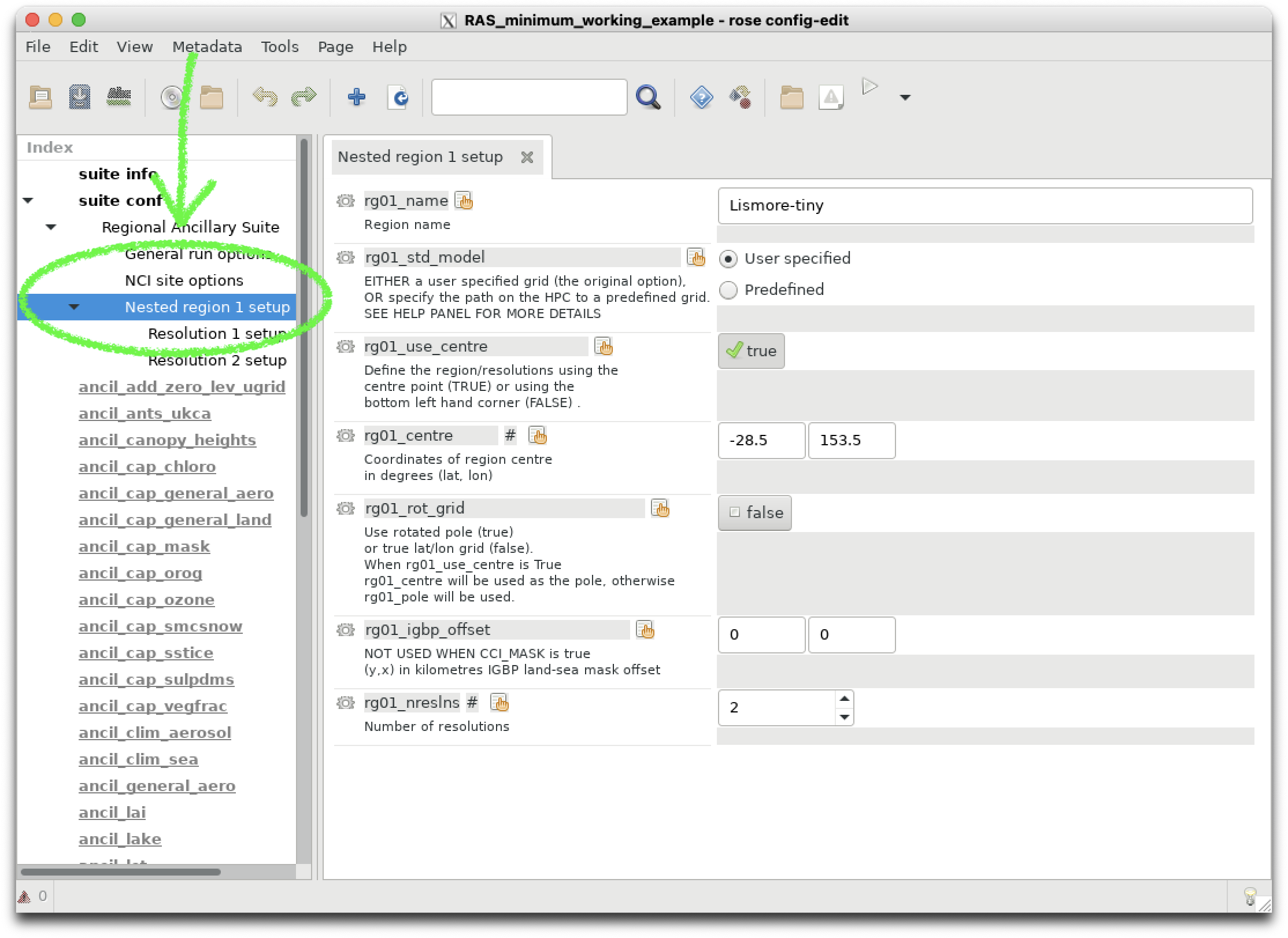
Task: Open the gear menu for rg01_name
Action: click(346, 201)
